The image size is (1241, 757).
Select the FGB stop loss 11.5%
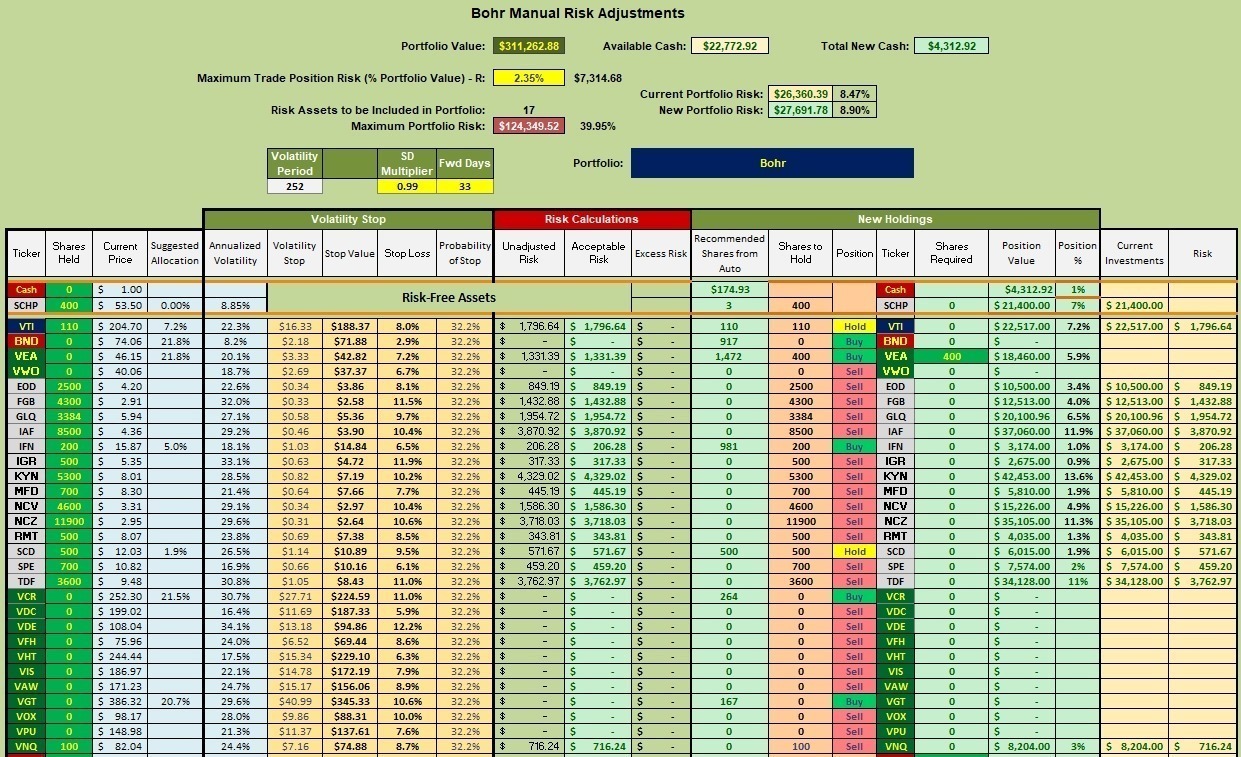pyautogui.click(x=407, y=401)
